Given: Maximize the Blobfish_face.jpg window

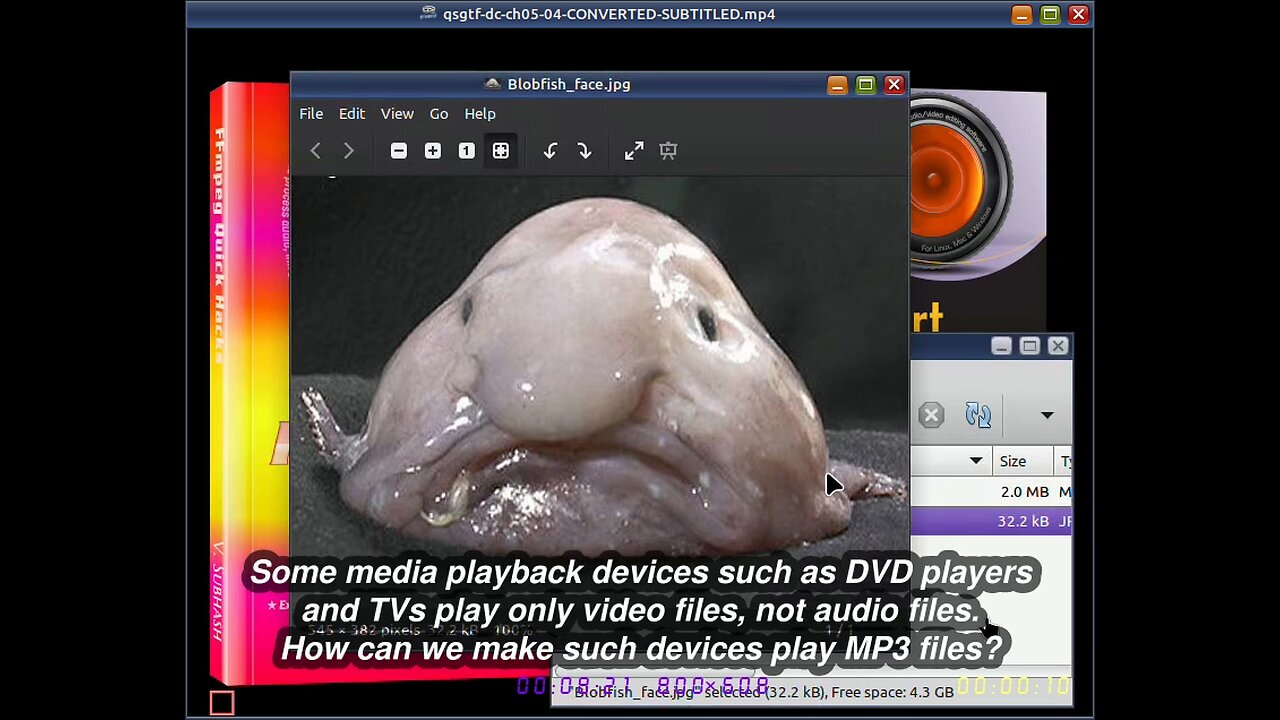Looking at the screenshot, I should (866, 85).
